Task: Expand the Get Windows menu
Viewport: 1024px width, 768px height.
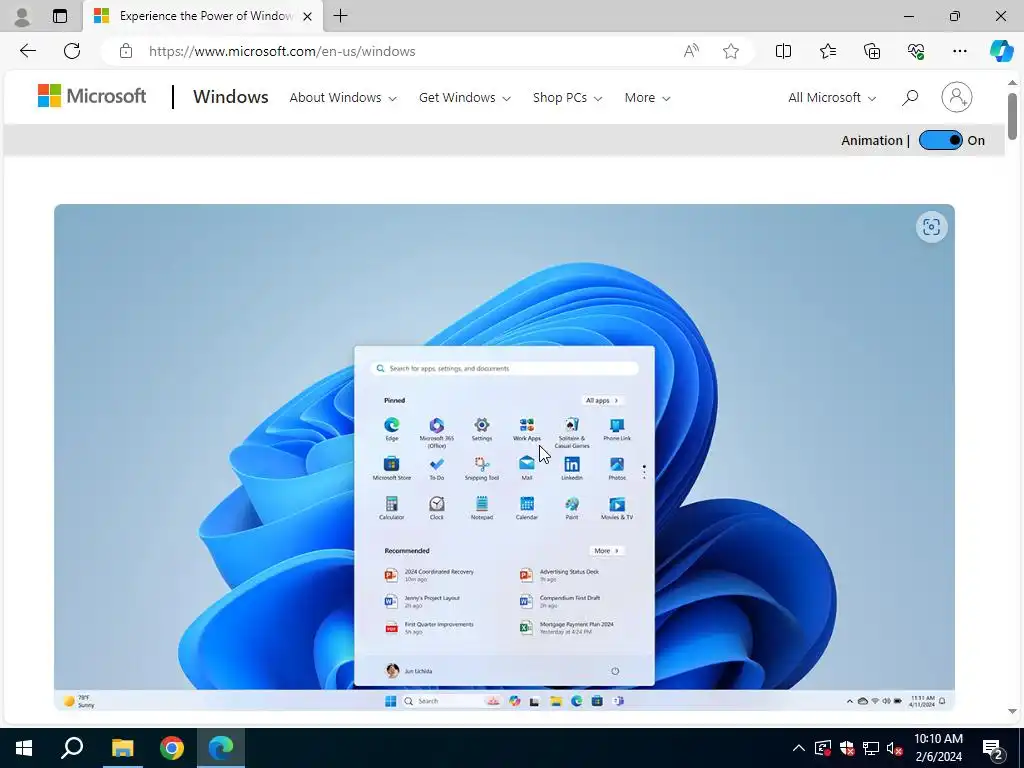Action: pos(464,97)
